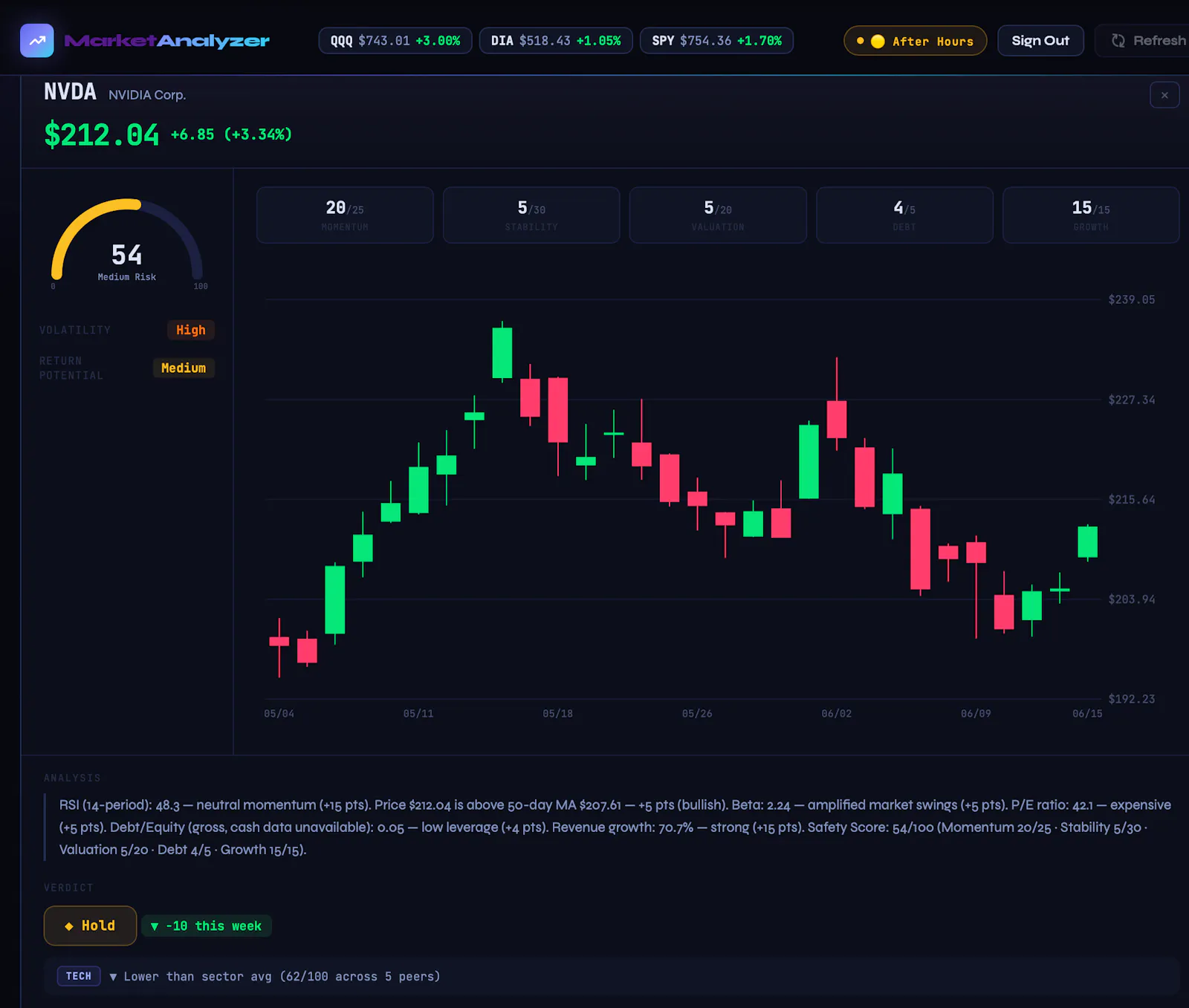Click the $239.05 price axis label
Image resolution: width=1189 pixels, height=1008 pixels.
click(1131, 300)
